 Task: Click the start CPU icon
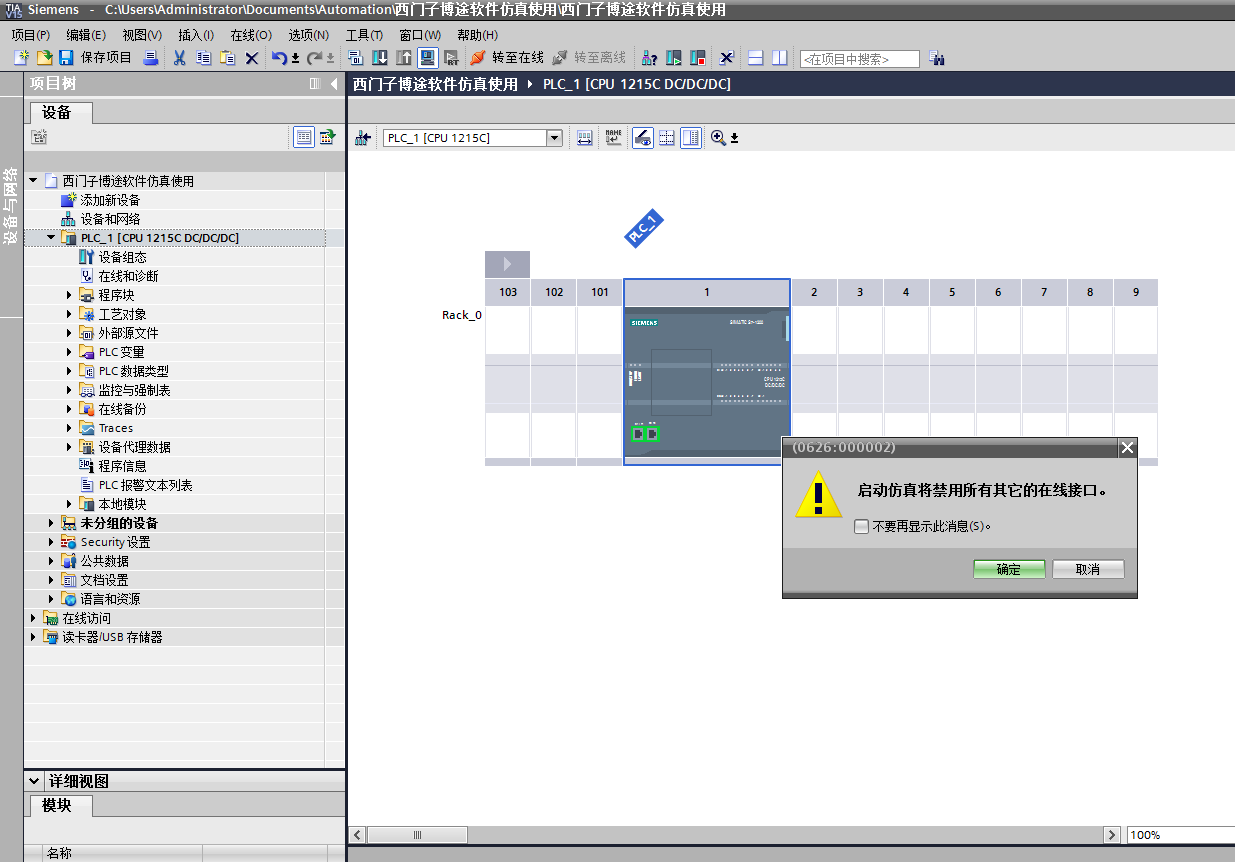pyautogui.click(x=674, y=59)
